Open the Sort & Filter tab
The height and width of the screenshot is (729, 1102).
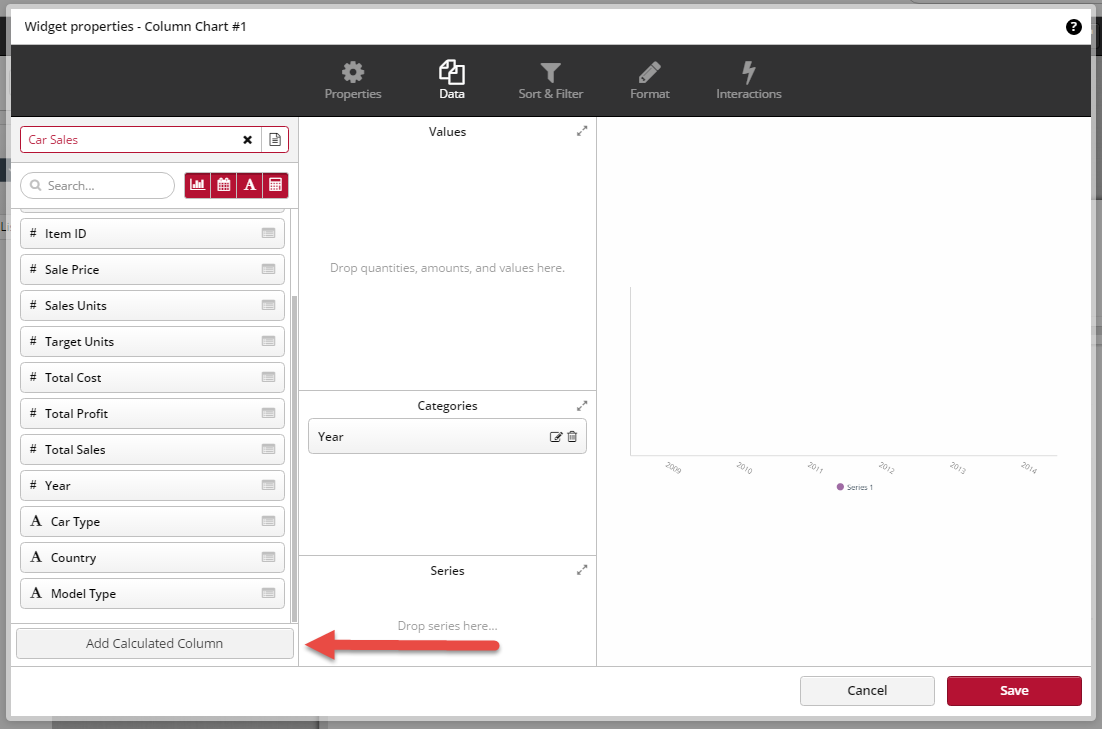[x=550, y=81]
